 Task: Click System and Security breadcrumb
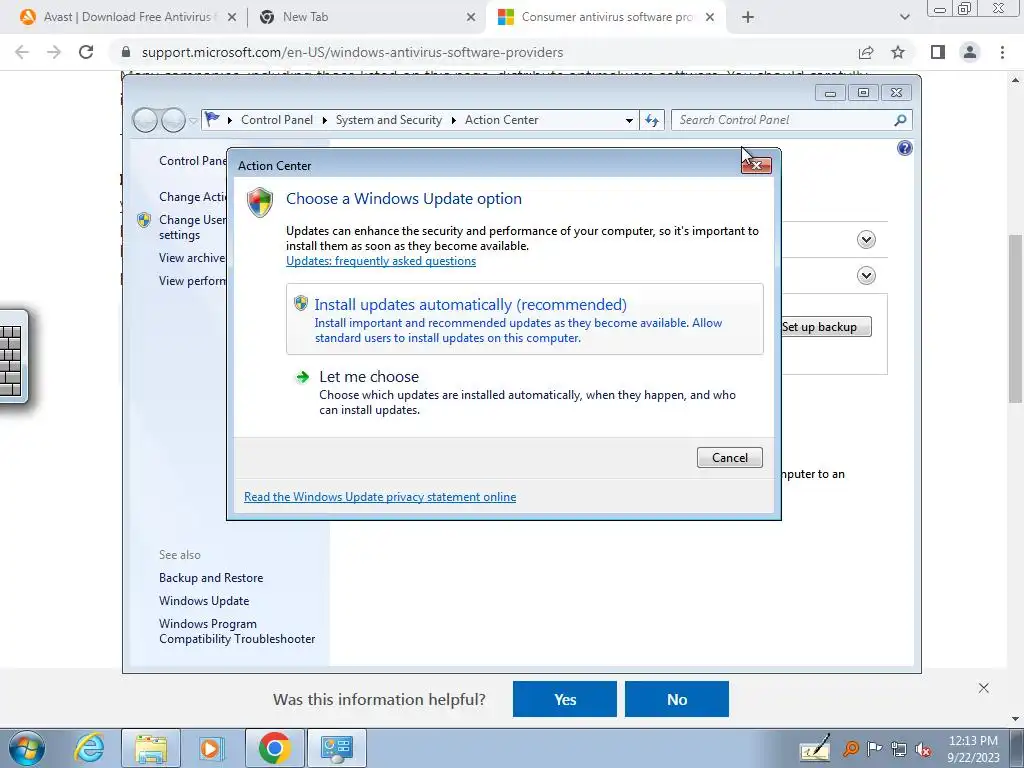pyautogui.click(x=389, y=120)
